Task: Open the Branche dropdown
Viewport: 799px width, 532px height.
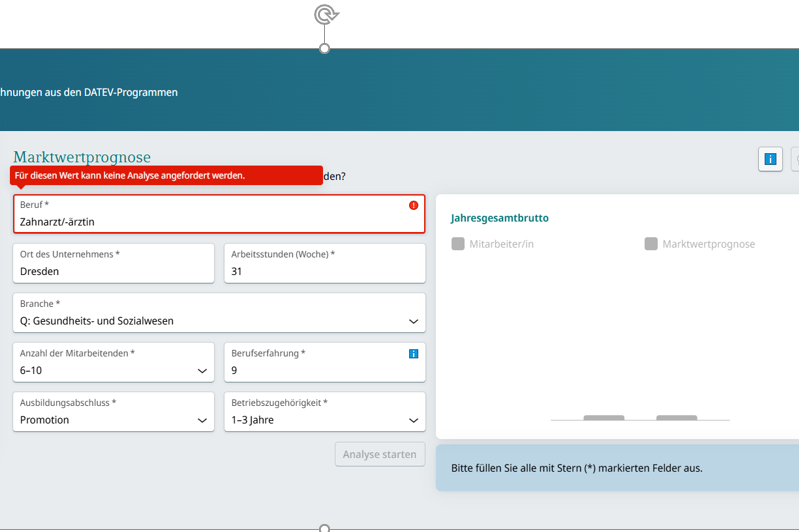Action: click(218, 313)
